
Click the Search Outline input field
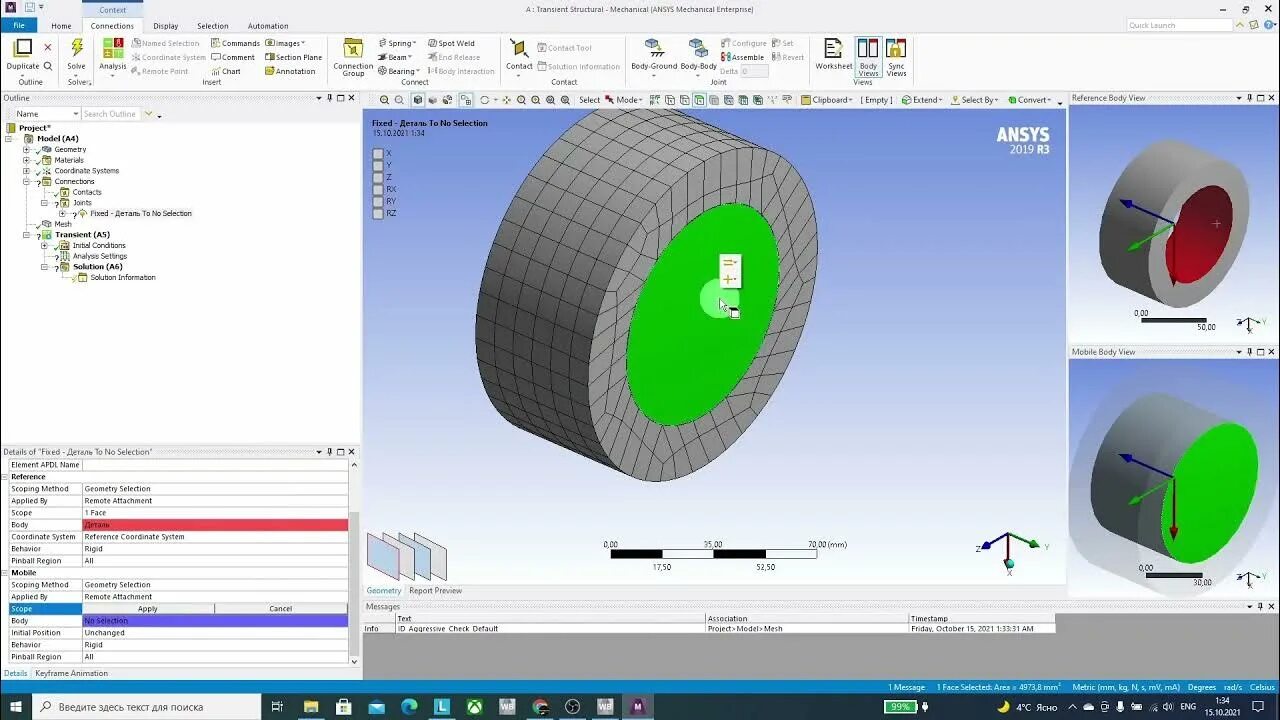(110, 114)
